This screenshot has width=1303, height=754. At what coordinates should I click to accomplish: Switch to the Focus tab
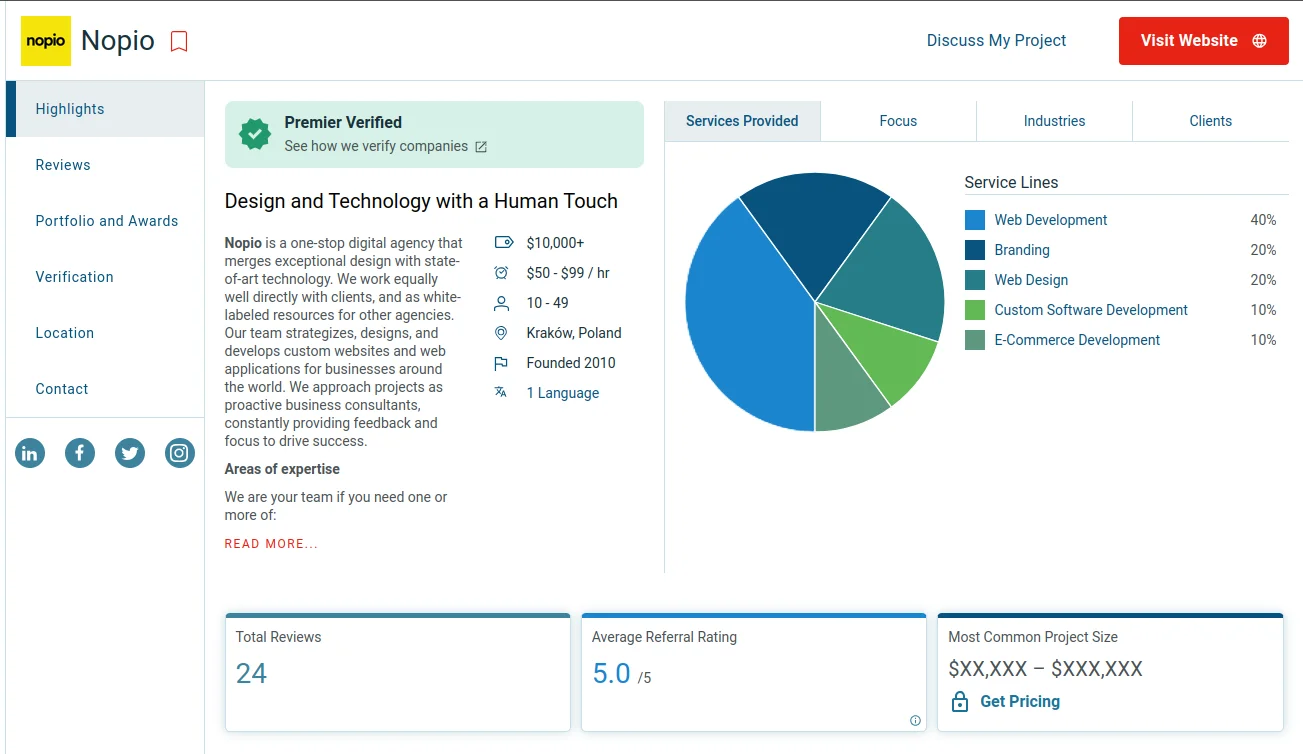(898, 121)
